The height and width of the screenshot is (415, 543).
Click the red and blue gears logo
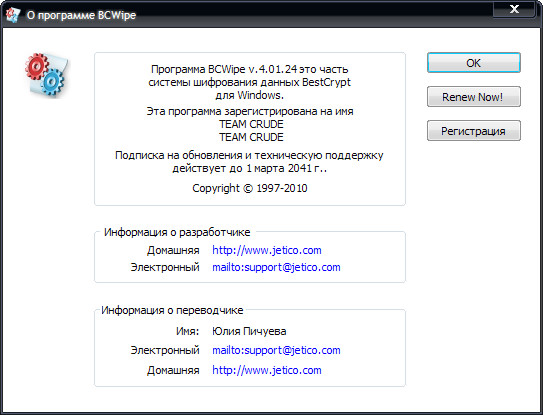(x=47, y=74)
